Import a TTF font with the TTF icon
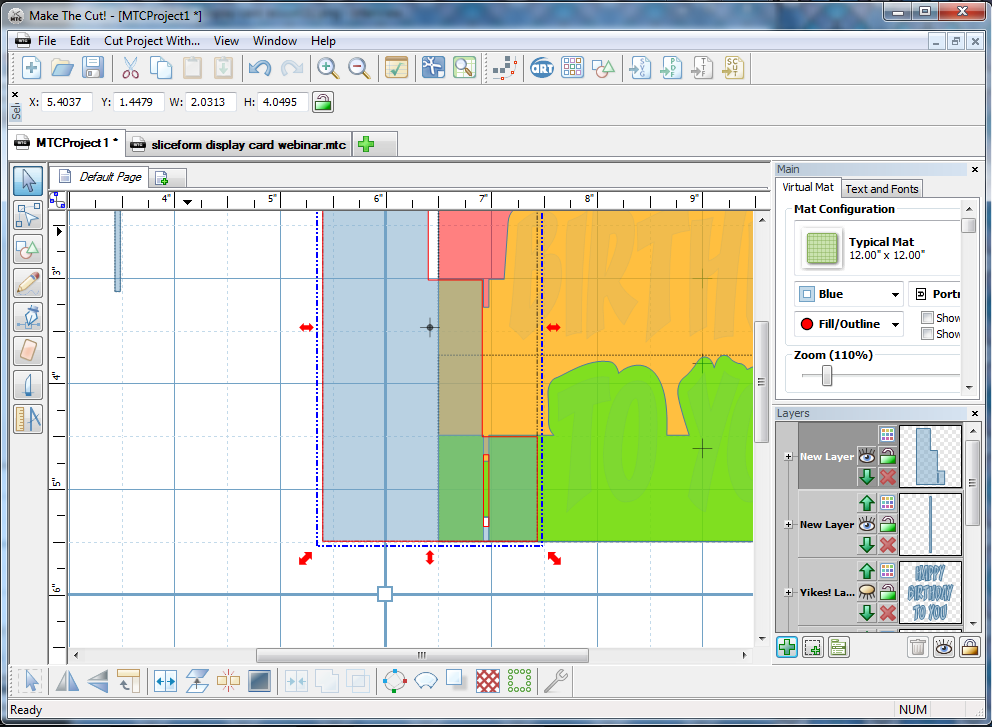The height and width of the screenshot is (727, 992). coord(702,68)
